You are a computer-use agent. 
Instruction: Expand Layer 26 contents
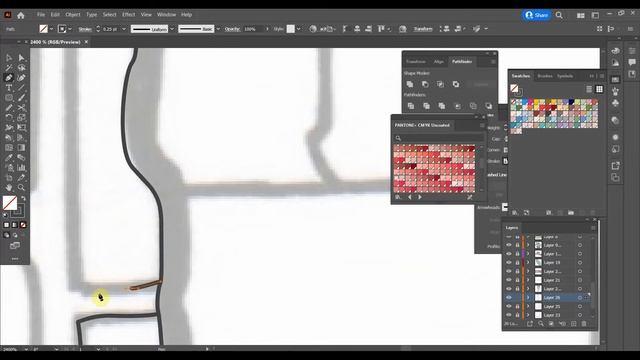(528, 298)
